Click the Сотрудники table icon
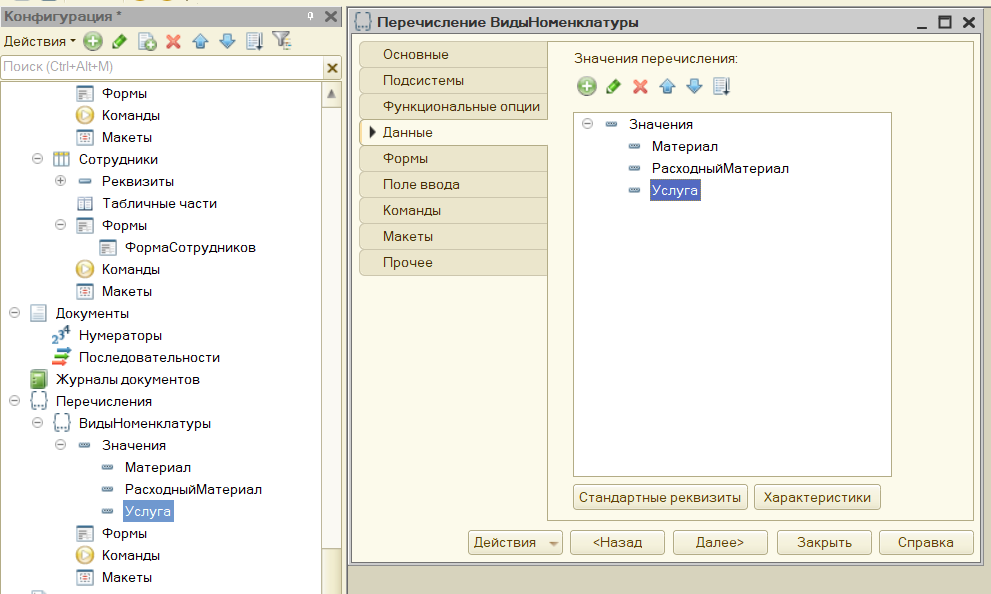Viewport: 991px width, 594px height. click(x=61, y=159)
